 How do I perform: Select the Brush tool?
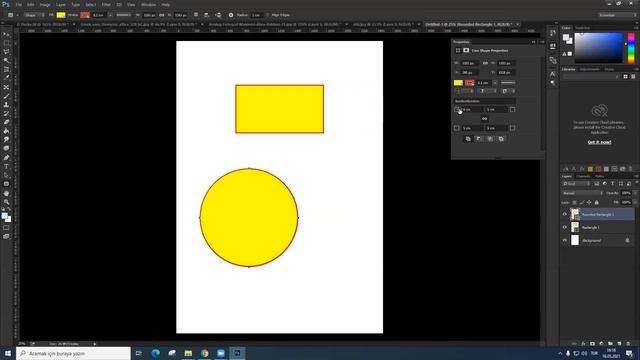pos(6,96)
